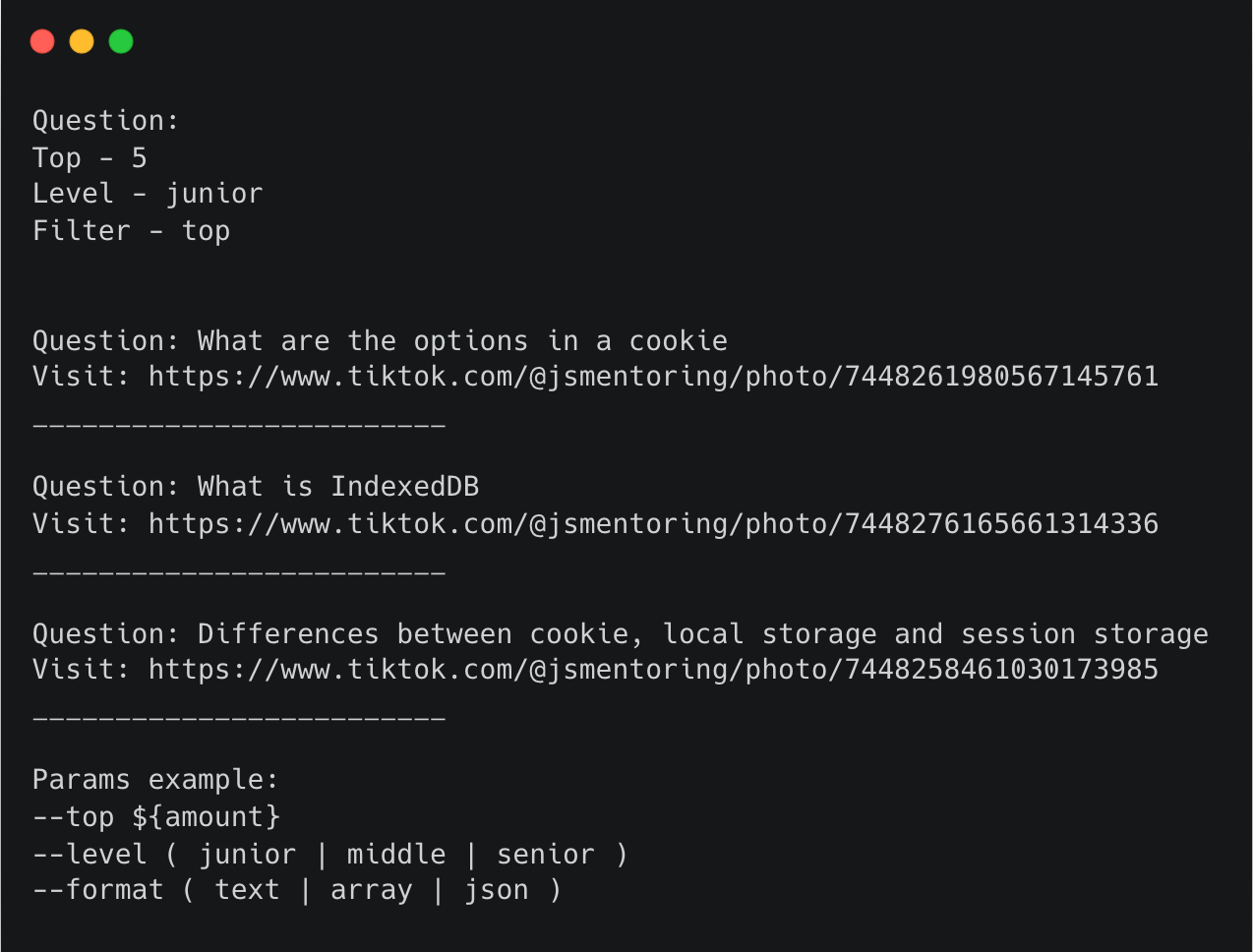Viewport: 1253px width, 952px height.
Task: Open the TikTok link for cookie options
Action: (x=653, y=377)
